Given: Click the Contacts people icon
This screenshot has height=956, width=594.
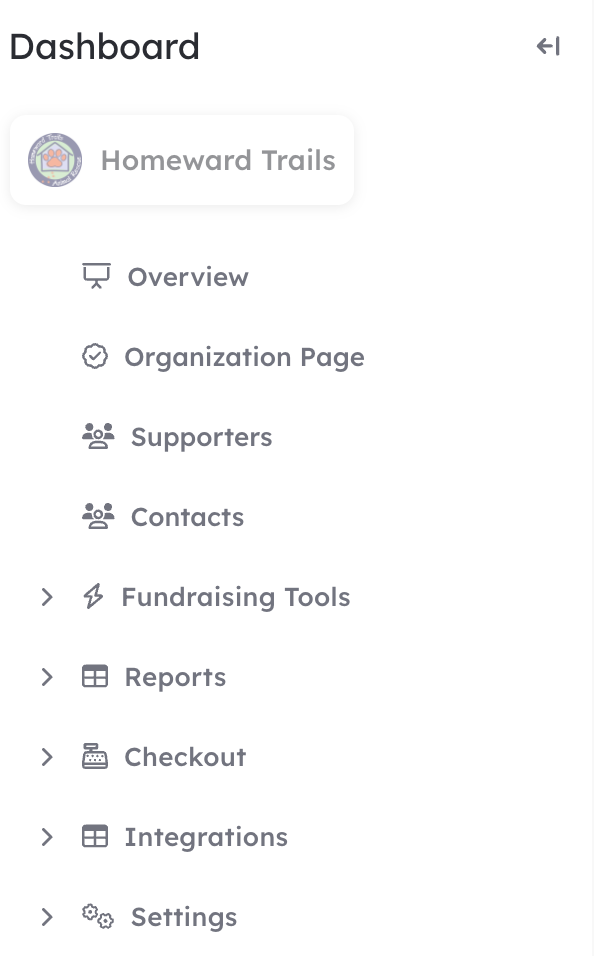Looking at the screenshot, I should (98, 516).
